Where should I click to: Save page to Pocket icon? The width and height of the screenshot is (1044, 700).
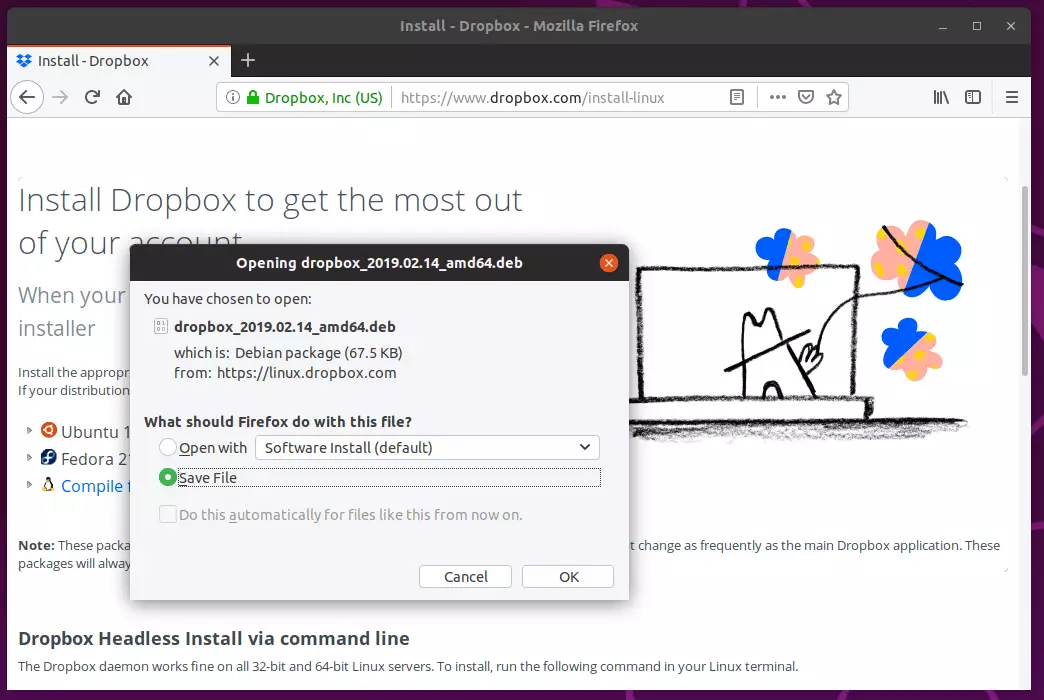tap(806, 97)
